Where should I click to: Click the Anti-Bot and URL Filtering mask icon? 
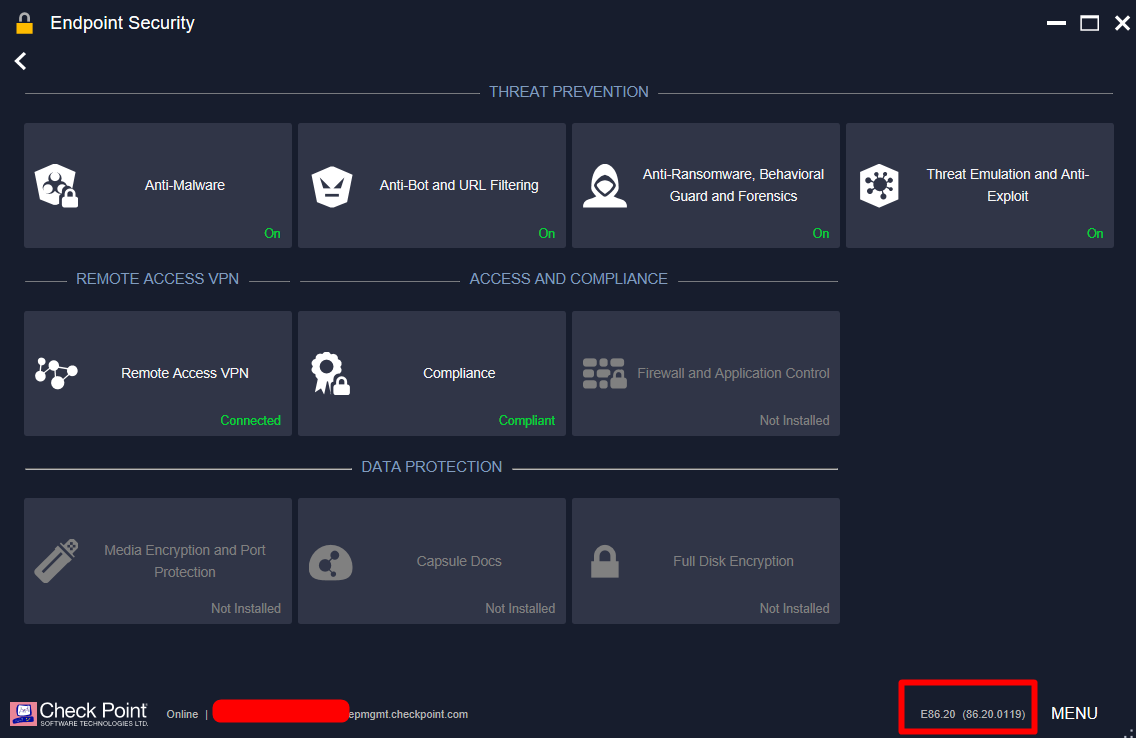click(332, 186)
